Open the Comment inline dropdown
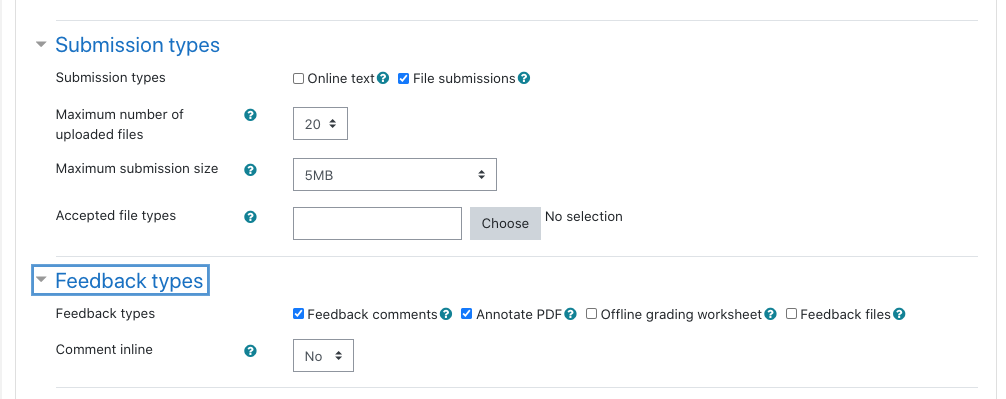Image resolution: width=1006 pixels, height=399 pixels. [x=323, y=355]
